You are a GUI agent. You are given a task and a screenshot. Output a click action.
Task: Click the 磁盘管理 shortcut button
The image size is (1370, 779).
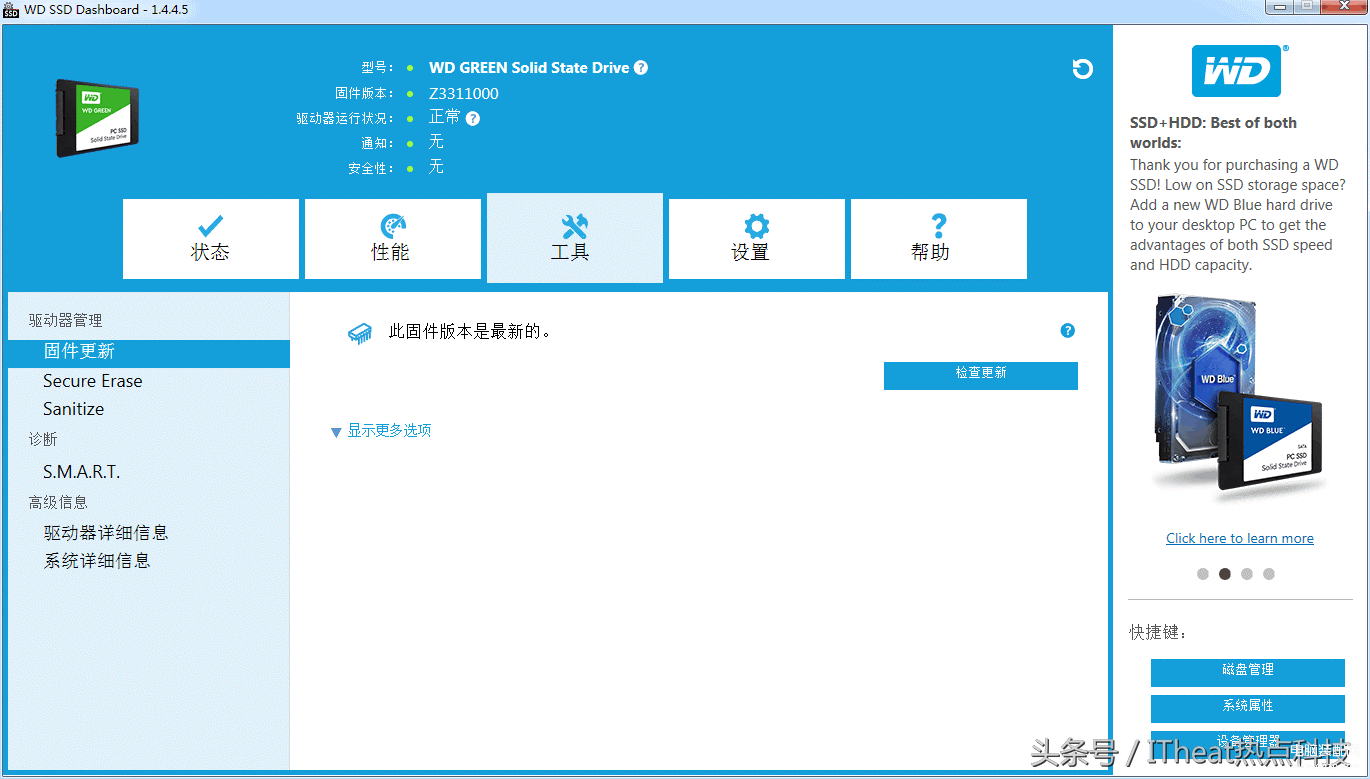(x=1248, y=672)
